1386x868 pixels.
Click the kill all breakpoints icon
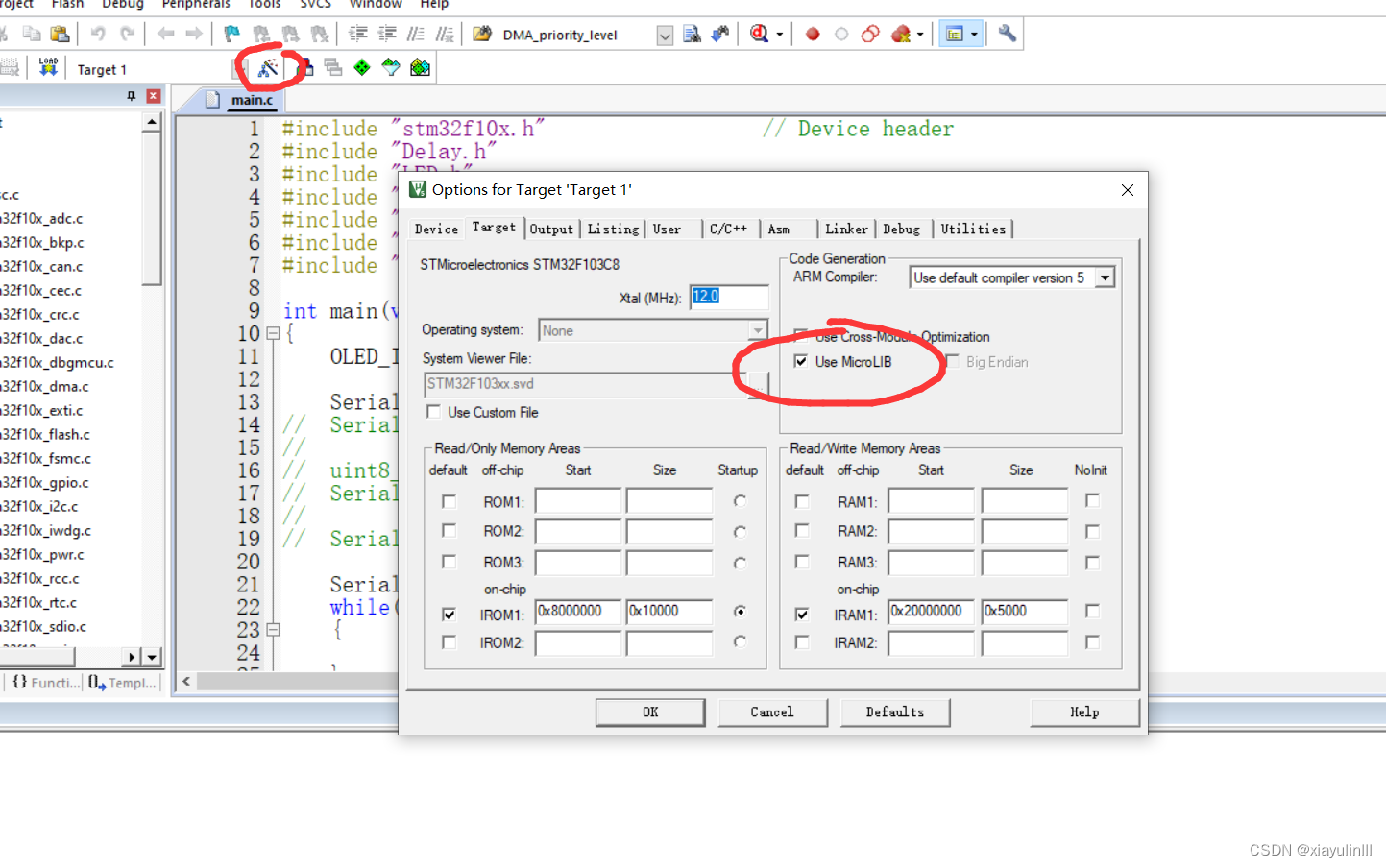click(x=900, y=34)
